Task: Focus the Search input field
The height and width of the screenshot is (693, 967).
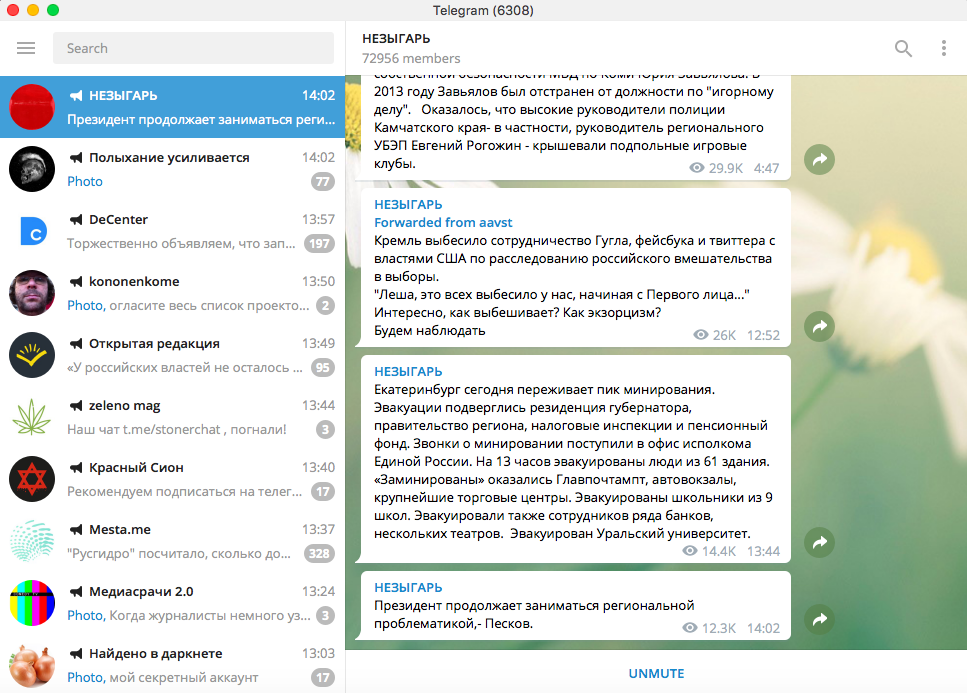Action: [193, 48]
